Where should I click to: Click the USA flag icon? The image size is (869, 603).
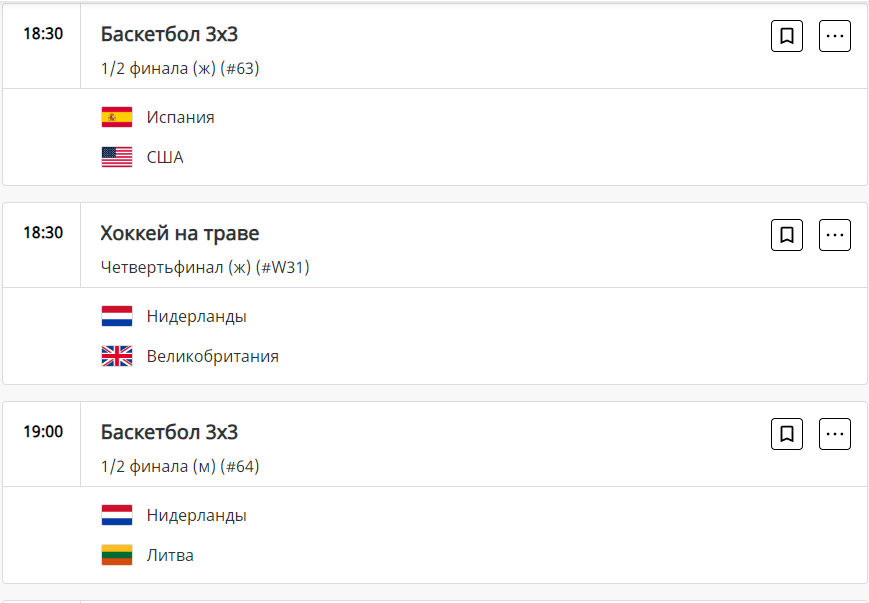pos(117,157)
